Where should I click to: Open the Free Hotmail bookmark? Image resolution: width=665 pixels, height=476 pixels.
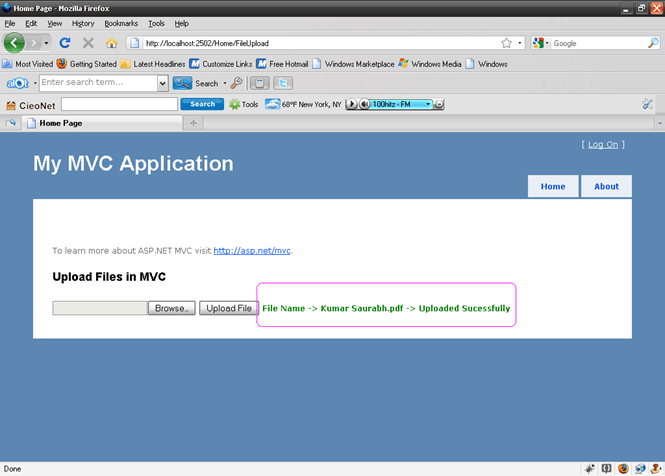282,64
